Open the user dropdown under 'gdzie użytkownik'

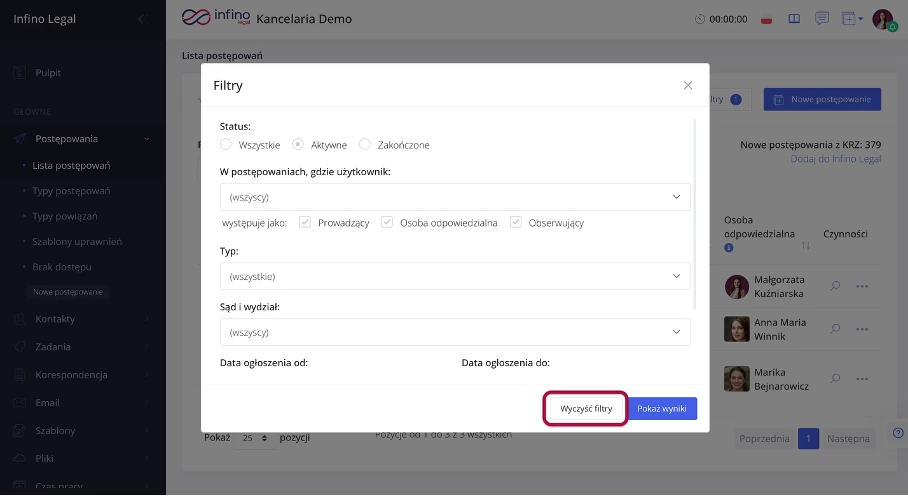455,197
